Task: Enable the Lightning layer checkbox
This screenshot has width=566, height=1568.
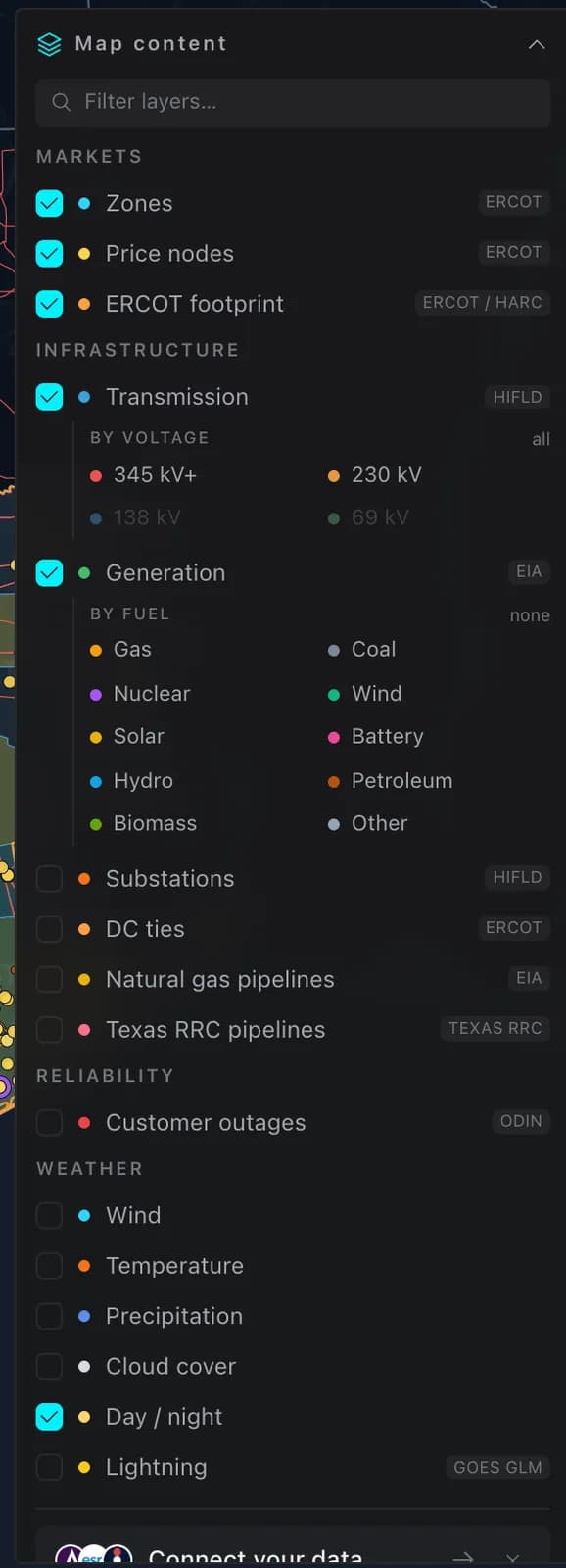Action: (x=49, y=1468)
